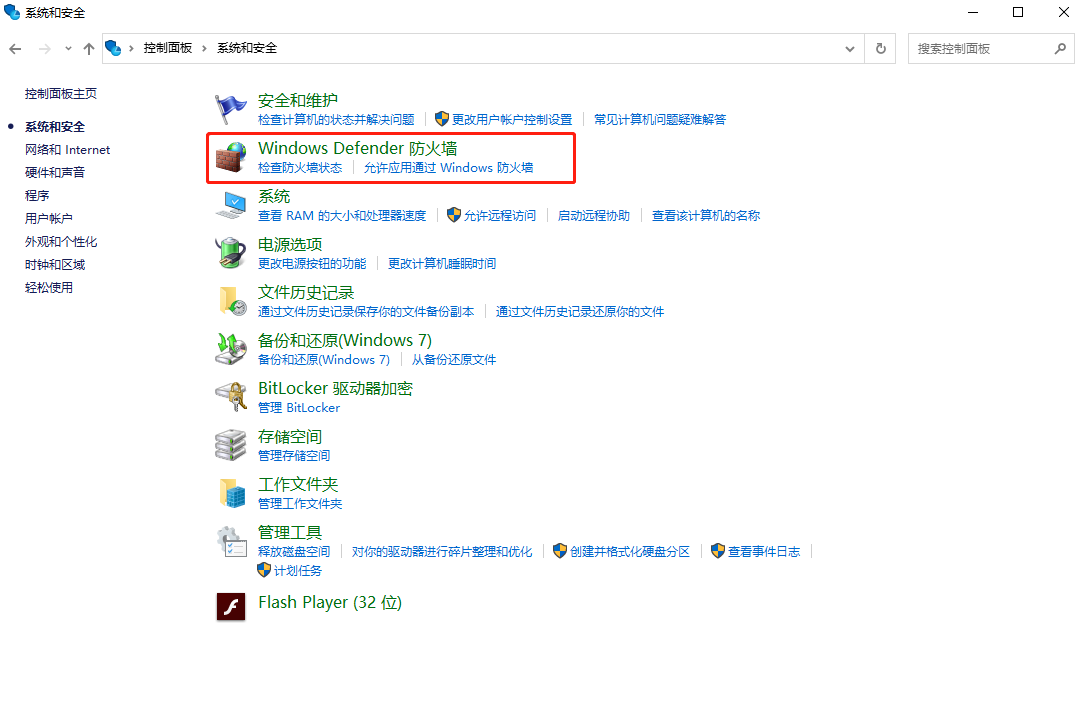Open the 系统 heading link
The image size is (1084, 713).
coord(274,196)
